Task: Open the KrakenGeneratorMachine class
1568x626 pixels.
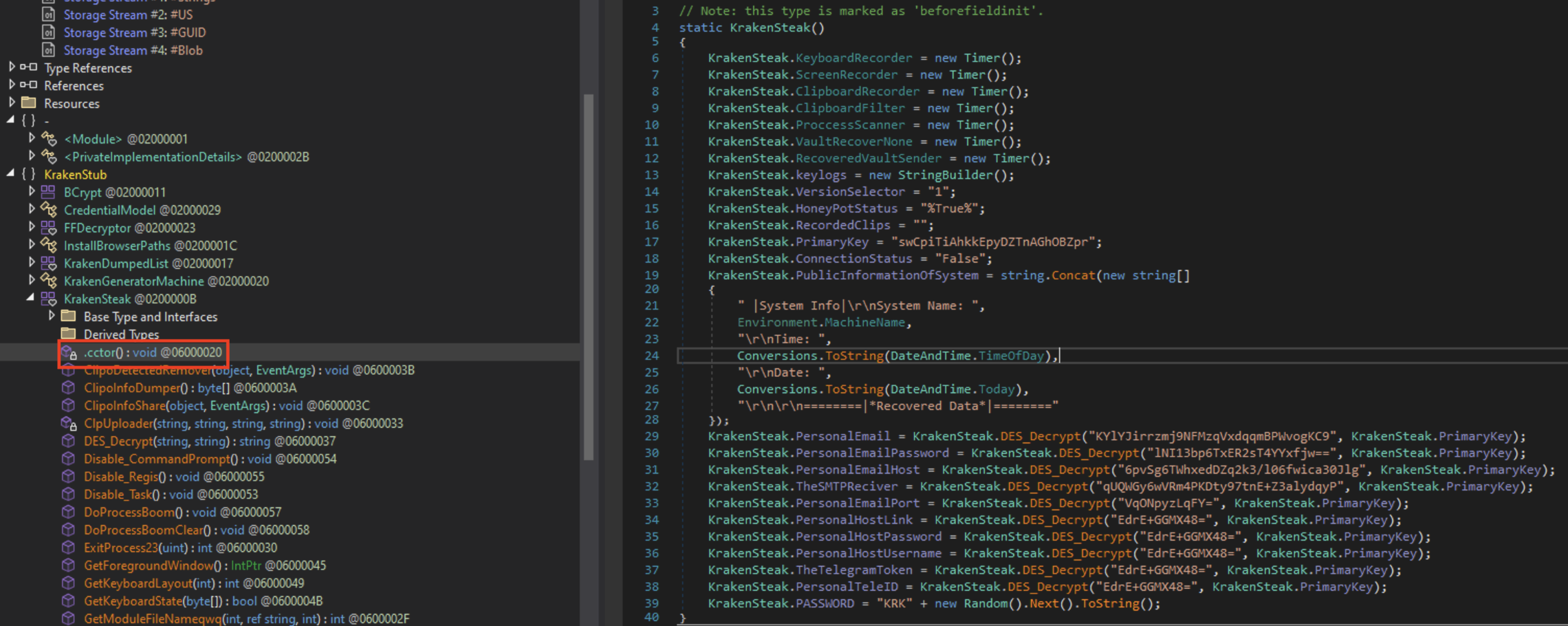Action: [166, 281]
